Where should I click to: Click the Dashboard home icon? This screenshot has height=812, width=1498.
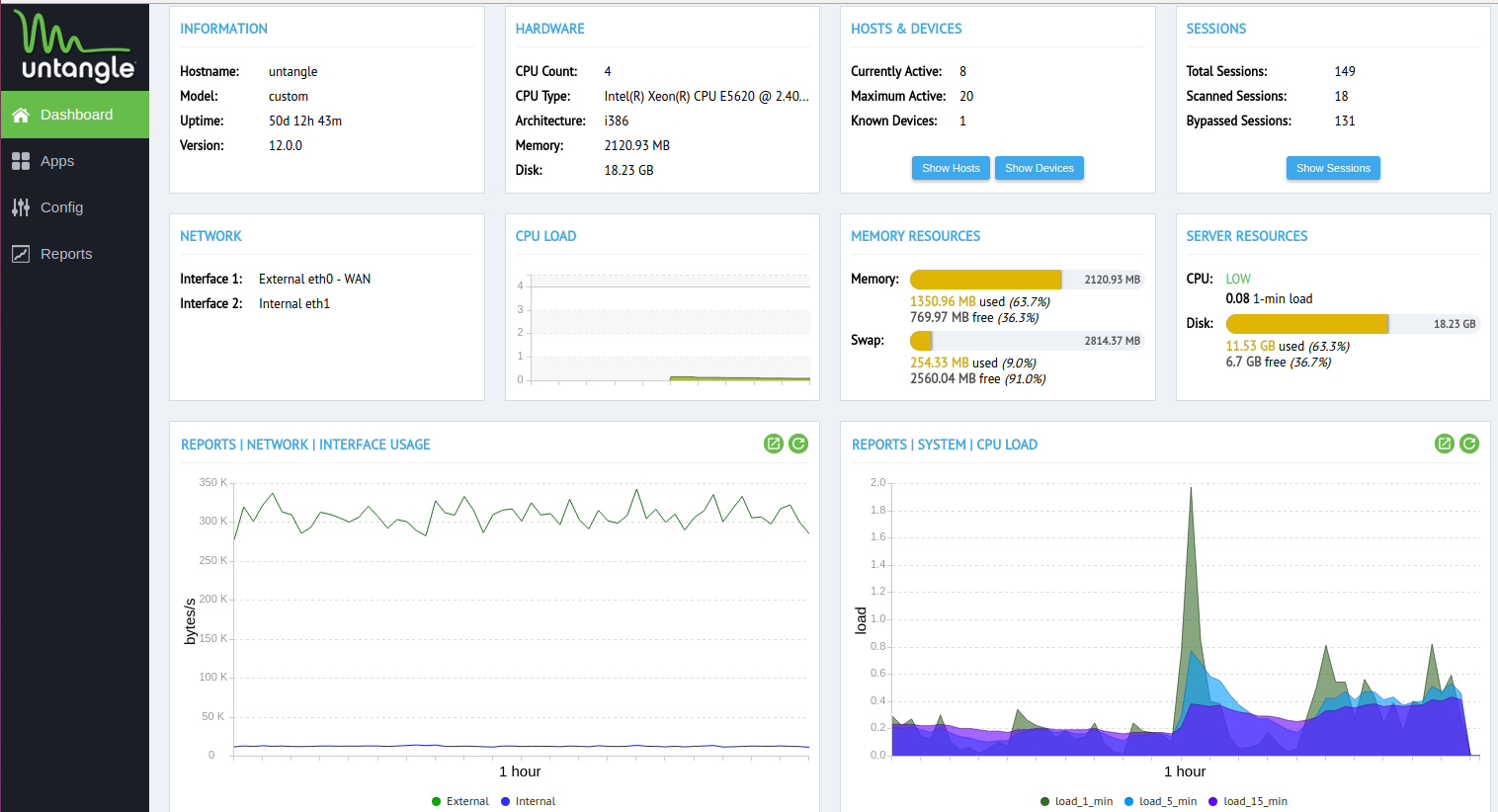click(21, 115)
